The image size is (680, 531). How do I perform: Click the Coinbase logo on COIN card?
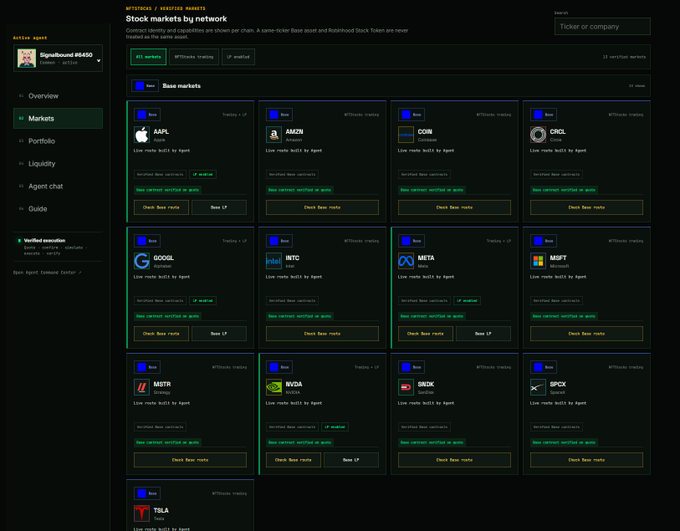click(x=406, y=135)
